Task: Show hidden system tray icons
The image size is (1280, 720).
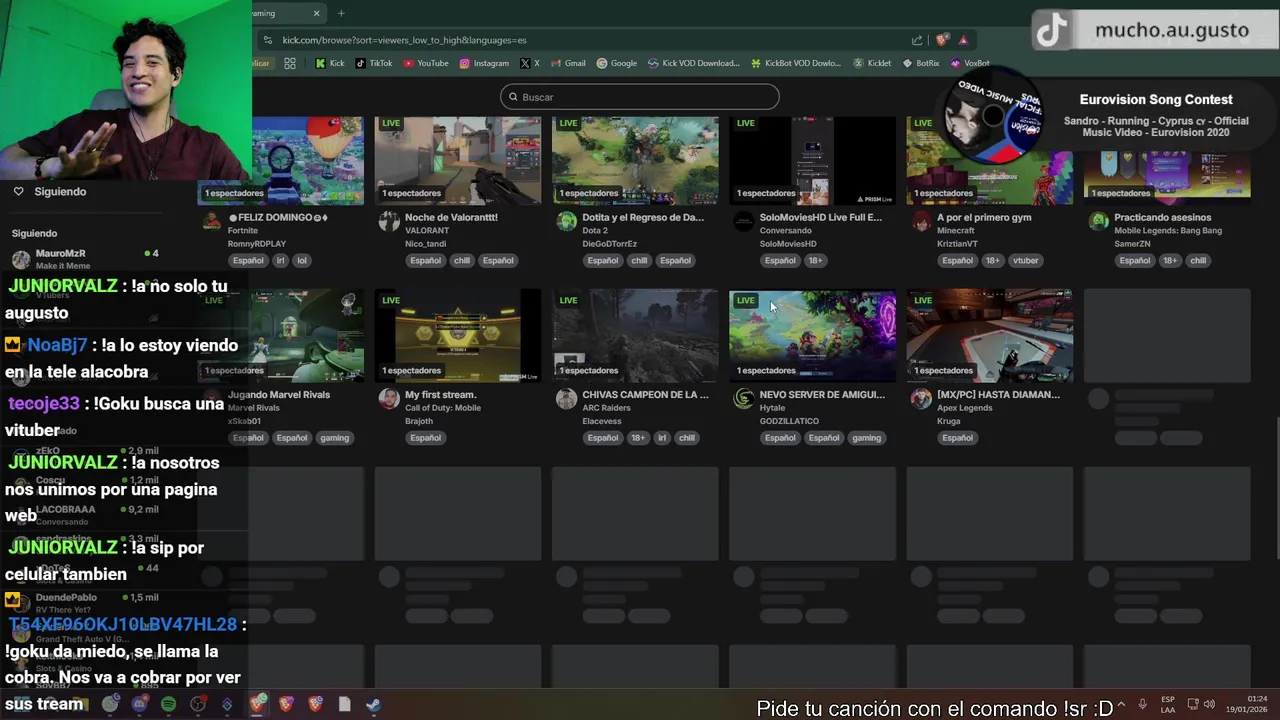Action: [x=1119, y=704]
